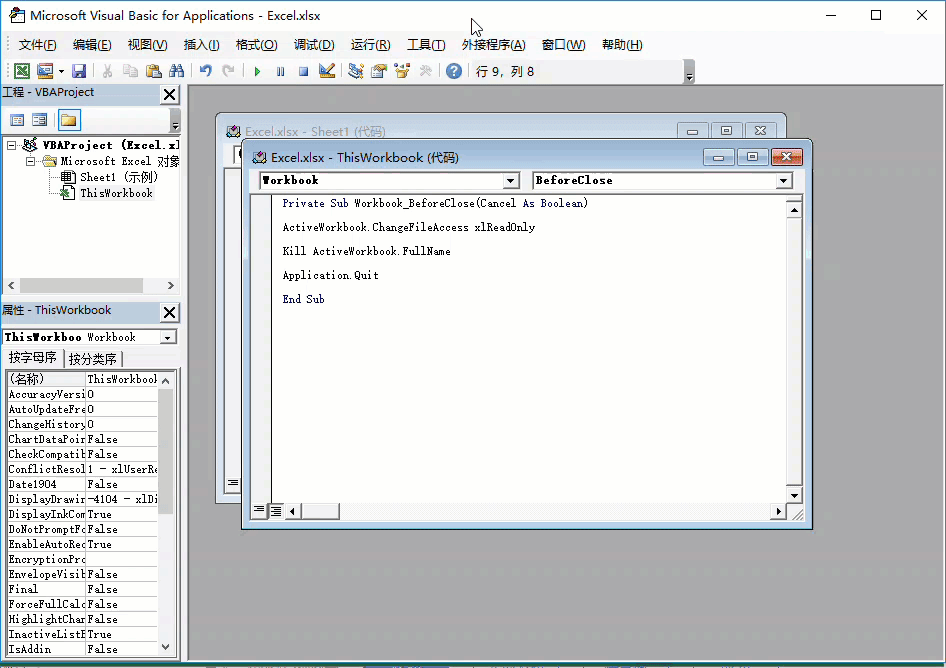Maximize the ThisWorkbook (代码) code window
Screen dimensions: 946x668
click(x=752, y=157)
